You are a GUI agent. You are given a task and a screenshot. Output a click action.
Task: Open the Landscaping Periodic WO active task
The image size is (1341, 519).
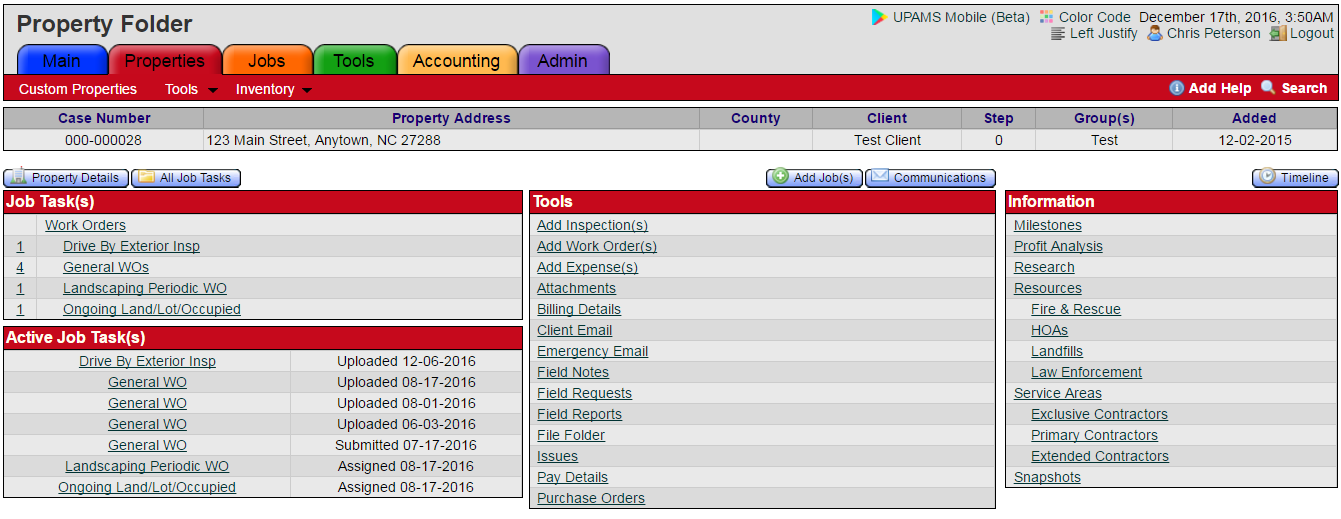(147, 466)
